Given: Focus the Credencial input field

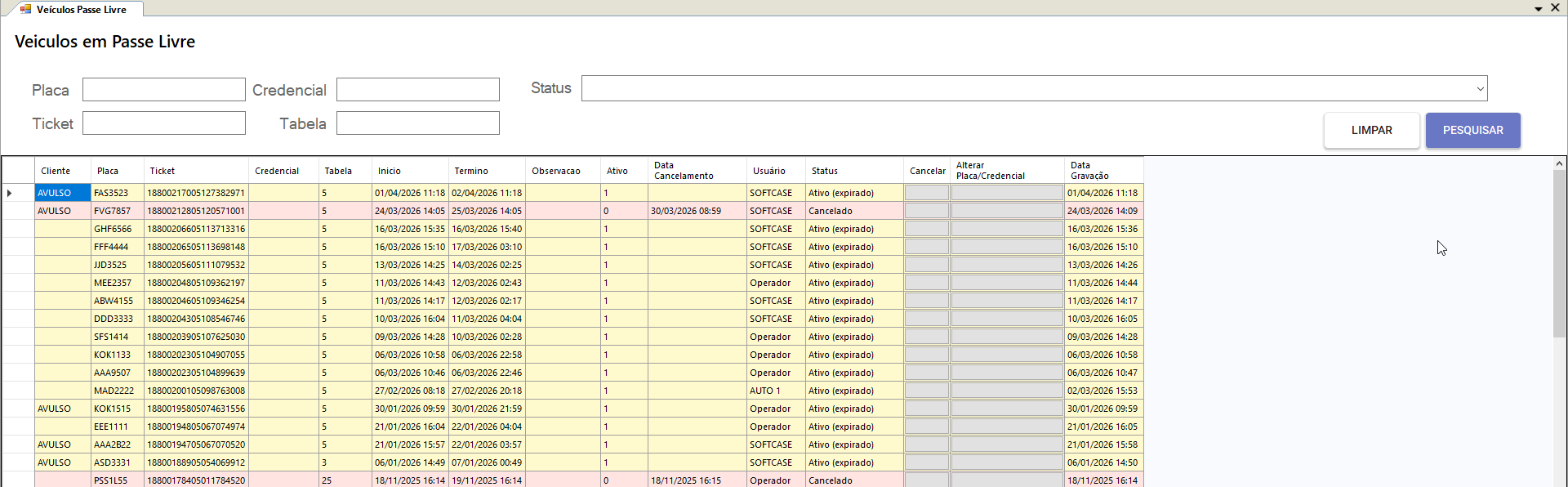Looking at the screenshot, I should (x=417, y=90).
